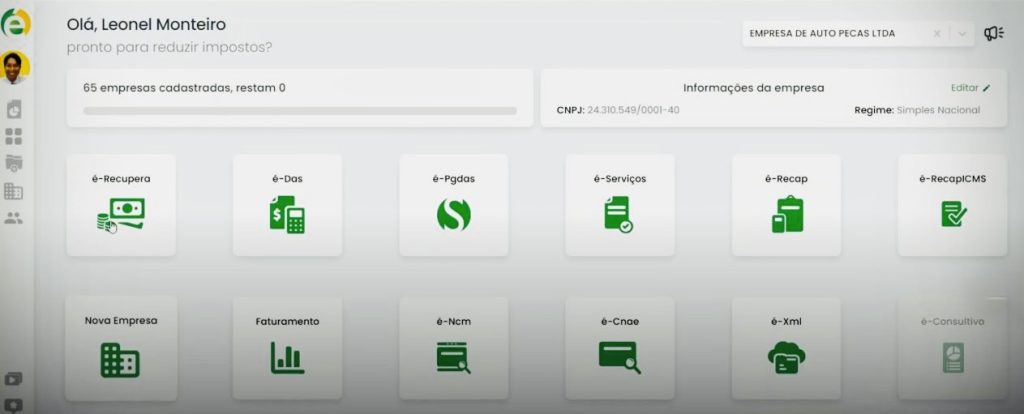
Task: Open the sidebar video tutorials icon
Action: click(x=13, y=379)
